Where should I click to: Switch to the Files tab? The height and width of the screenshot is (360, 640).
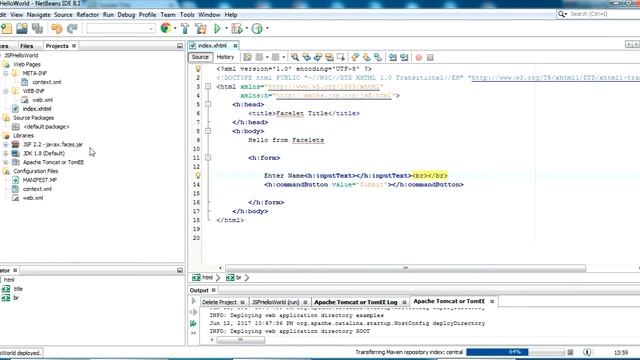coord(27,46)
